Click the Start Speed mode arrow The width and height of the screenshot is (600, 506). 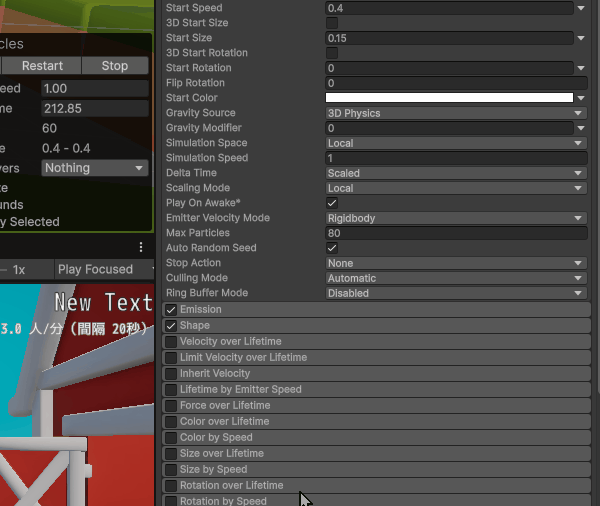581,8
